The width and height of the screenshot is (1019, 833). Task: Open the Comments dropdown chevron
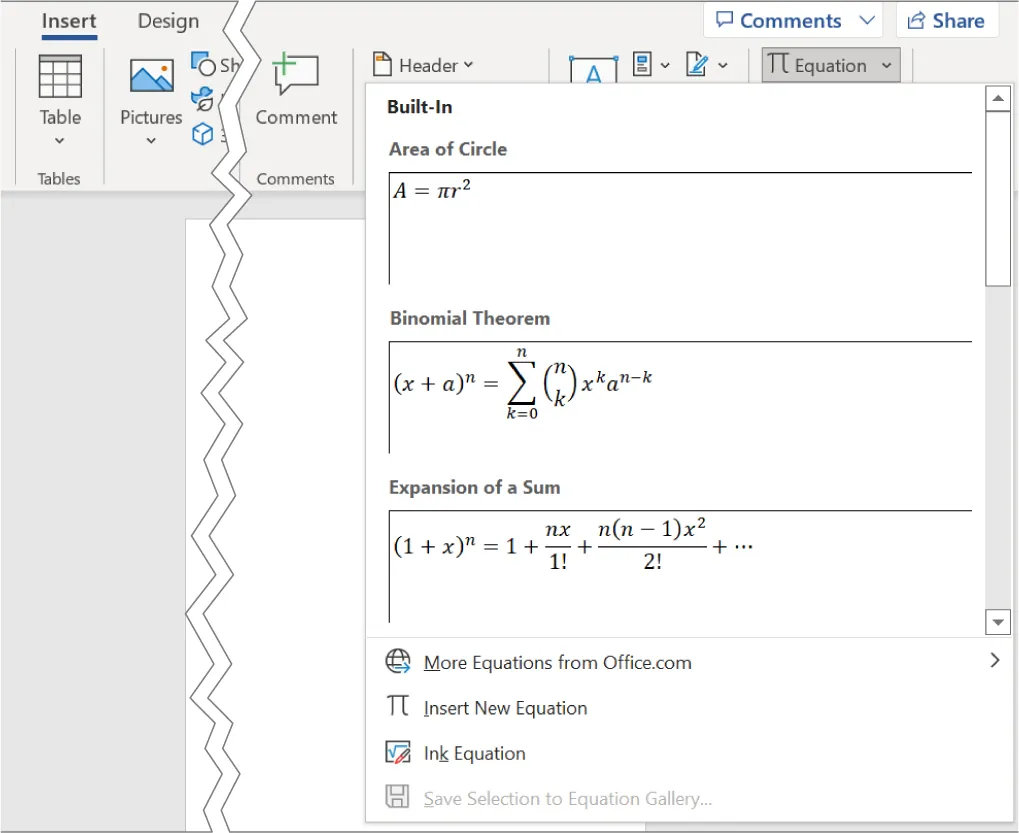point(866,19)
